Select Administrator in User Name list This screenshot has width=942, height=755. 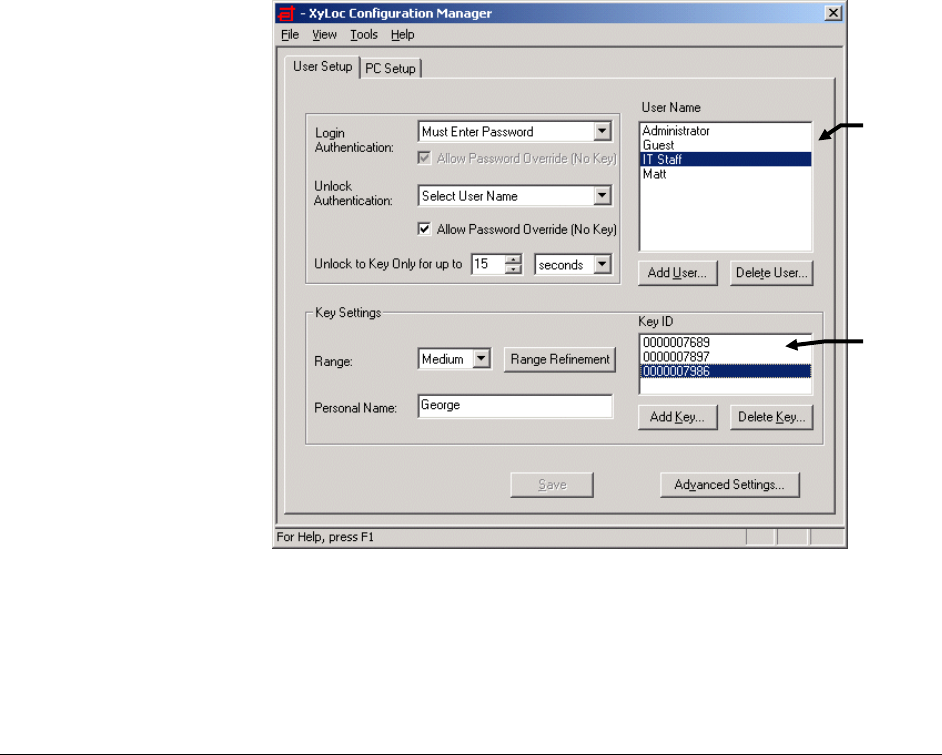(x=726, y=131)
